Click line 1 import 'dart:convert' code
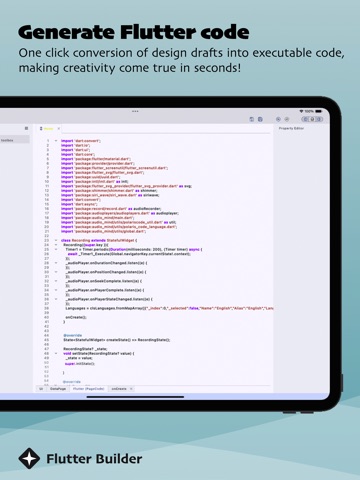The image size is (360, 480). [x=81, y=141]
